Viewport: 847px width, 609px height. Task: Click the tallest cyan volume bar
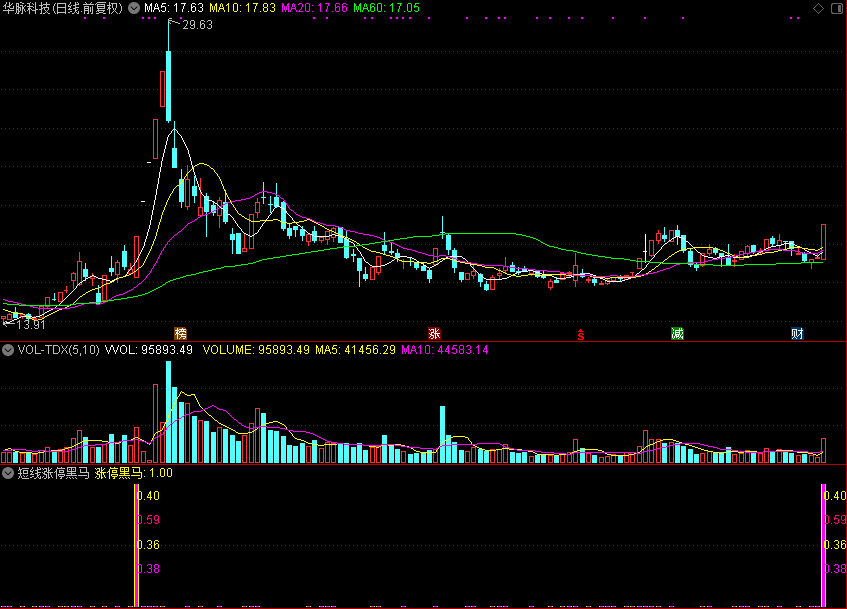pyautogui.click(x=169, y=412)
